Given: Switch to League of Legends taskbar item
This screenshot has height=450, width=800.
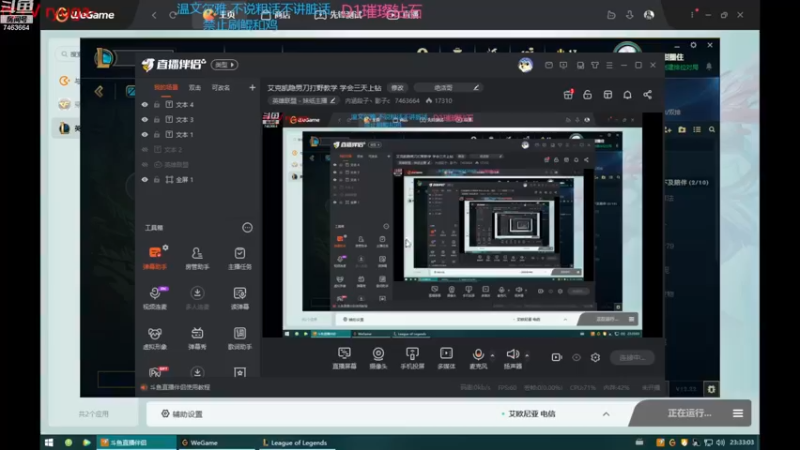Looking at the screenshot, I should (x=295, y=442).
